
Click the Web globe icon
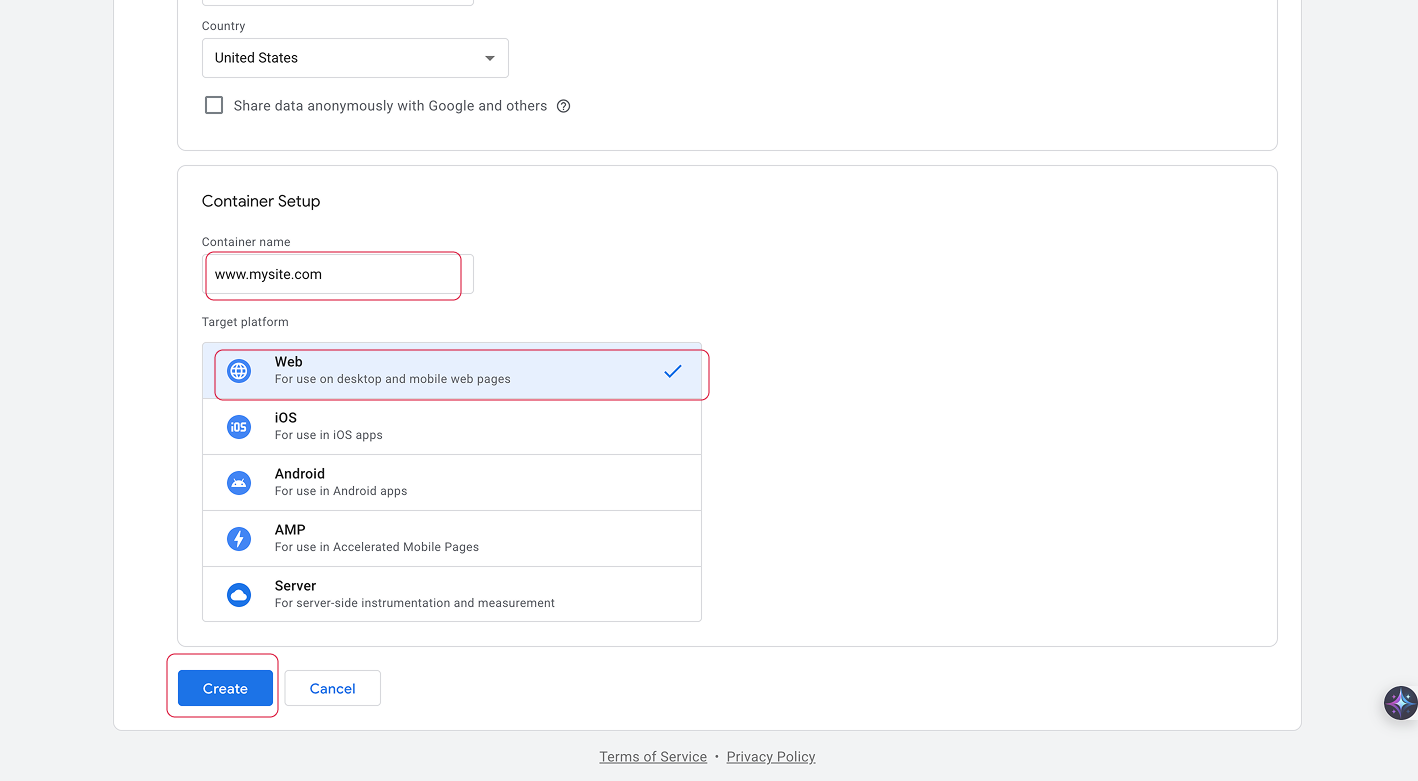tap(238, 371)
